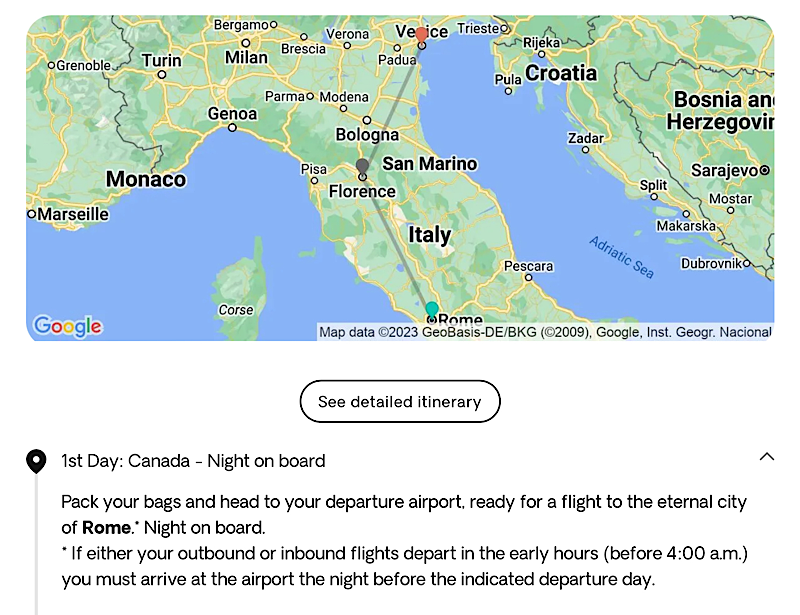Click the map data attribution text
The image size is (800, 615).
click(x=545, y=332)
